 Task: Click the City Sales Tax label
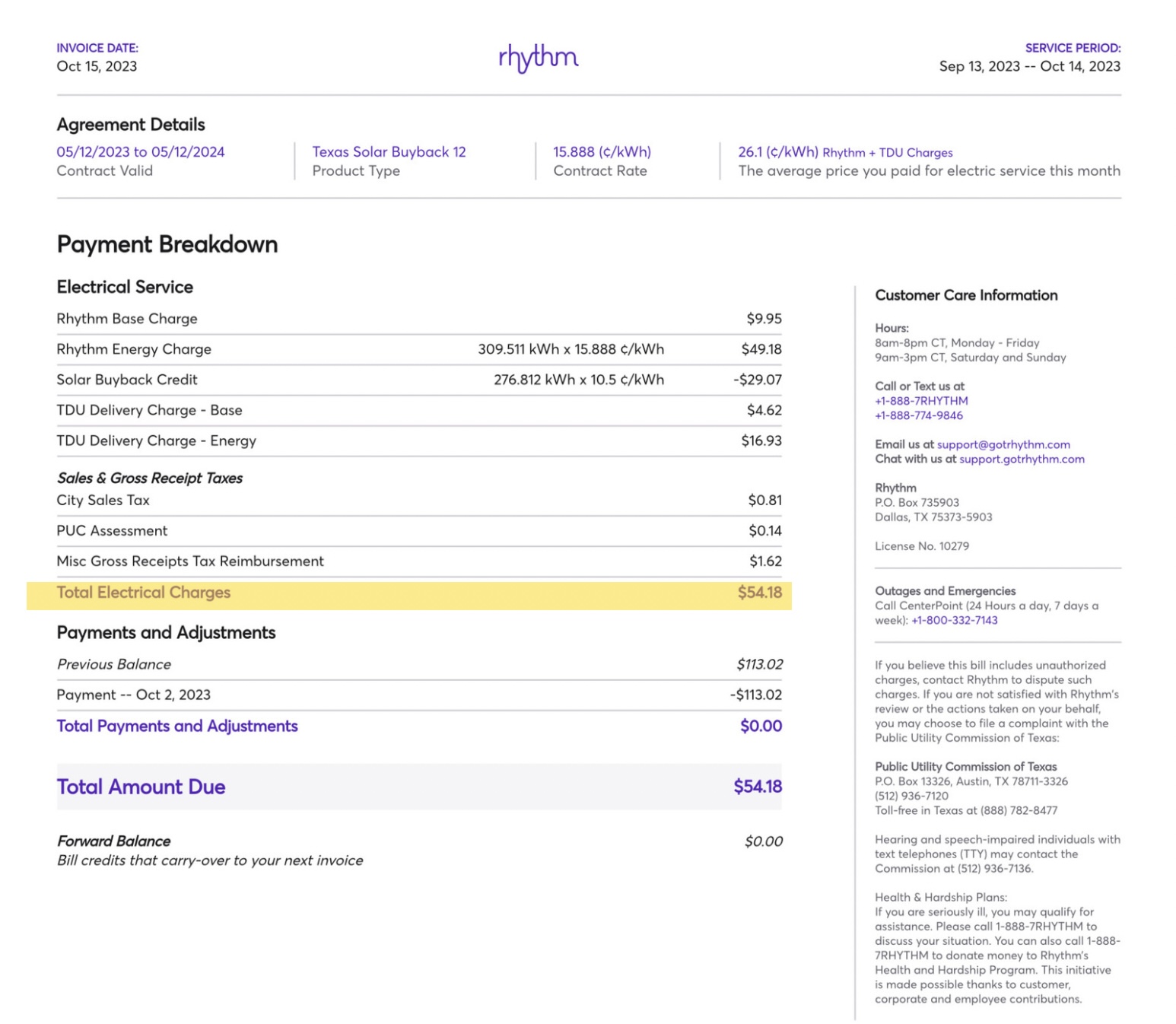[103, 500]
